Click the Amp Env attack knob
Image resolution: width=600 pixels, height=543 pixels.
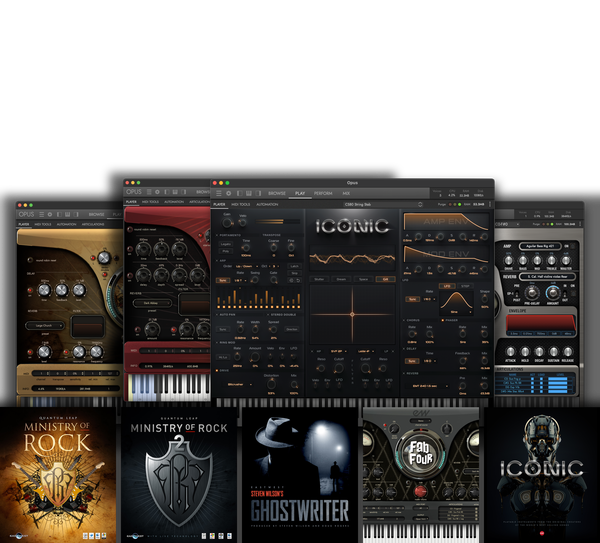tap(418, 236)
